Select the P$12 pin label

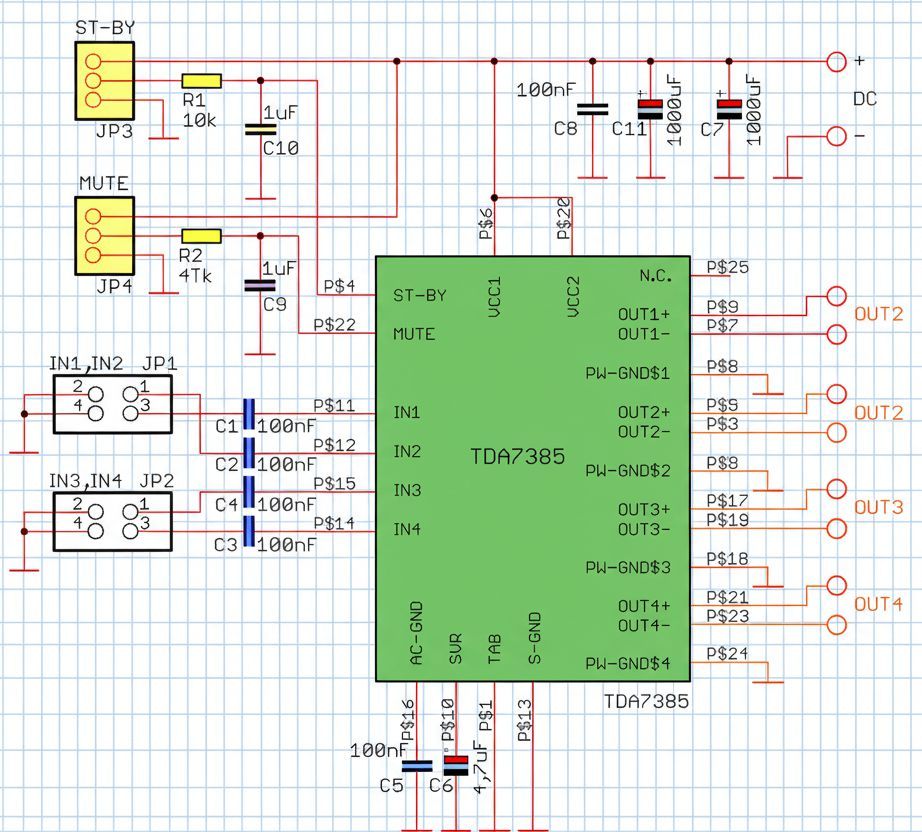[x=335, y=445]
